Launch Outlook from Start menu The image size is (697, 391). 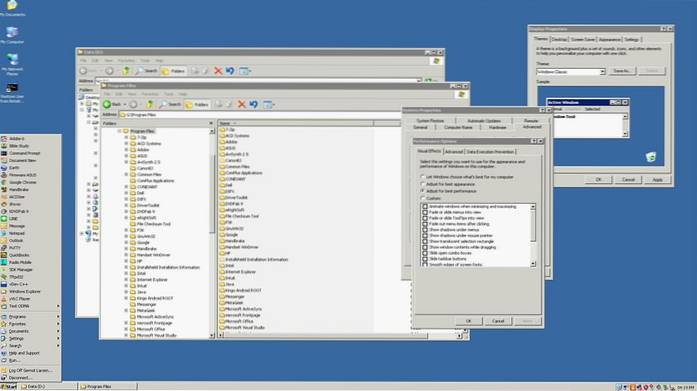[16, 240]
